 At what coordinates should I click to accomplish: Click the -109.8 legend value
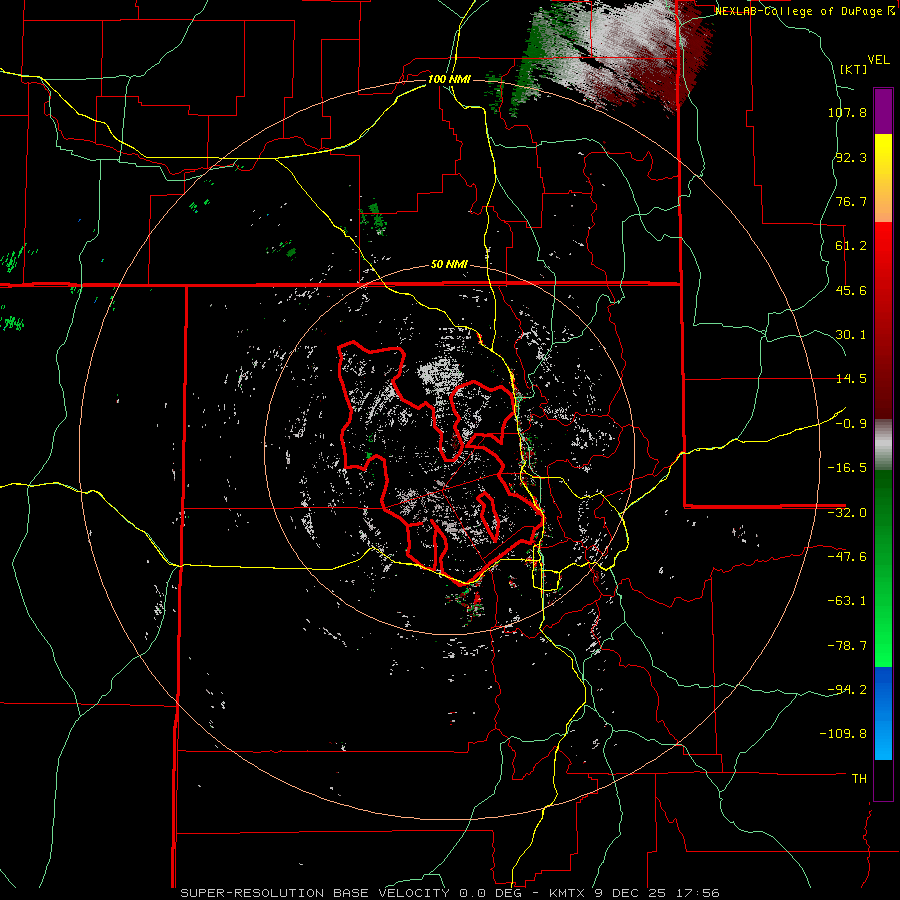pos(843,734)
